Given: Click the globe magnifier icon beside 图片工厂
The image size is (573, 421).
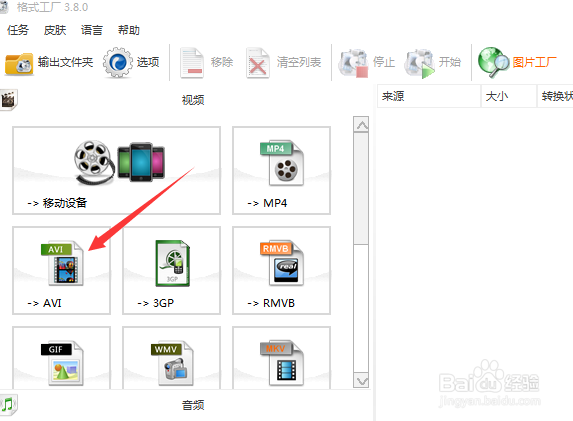Looking at the screenshot, I should (x=493, y=62).
